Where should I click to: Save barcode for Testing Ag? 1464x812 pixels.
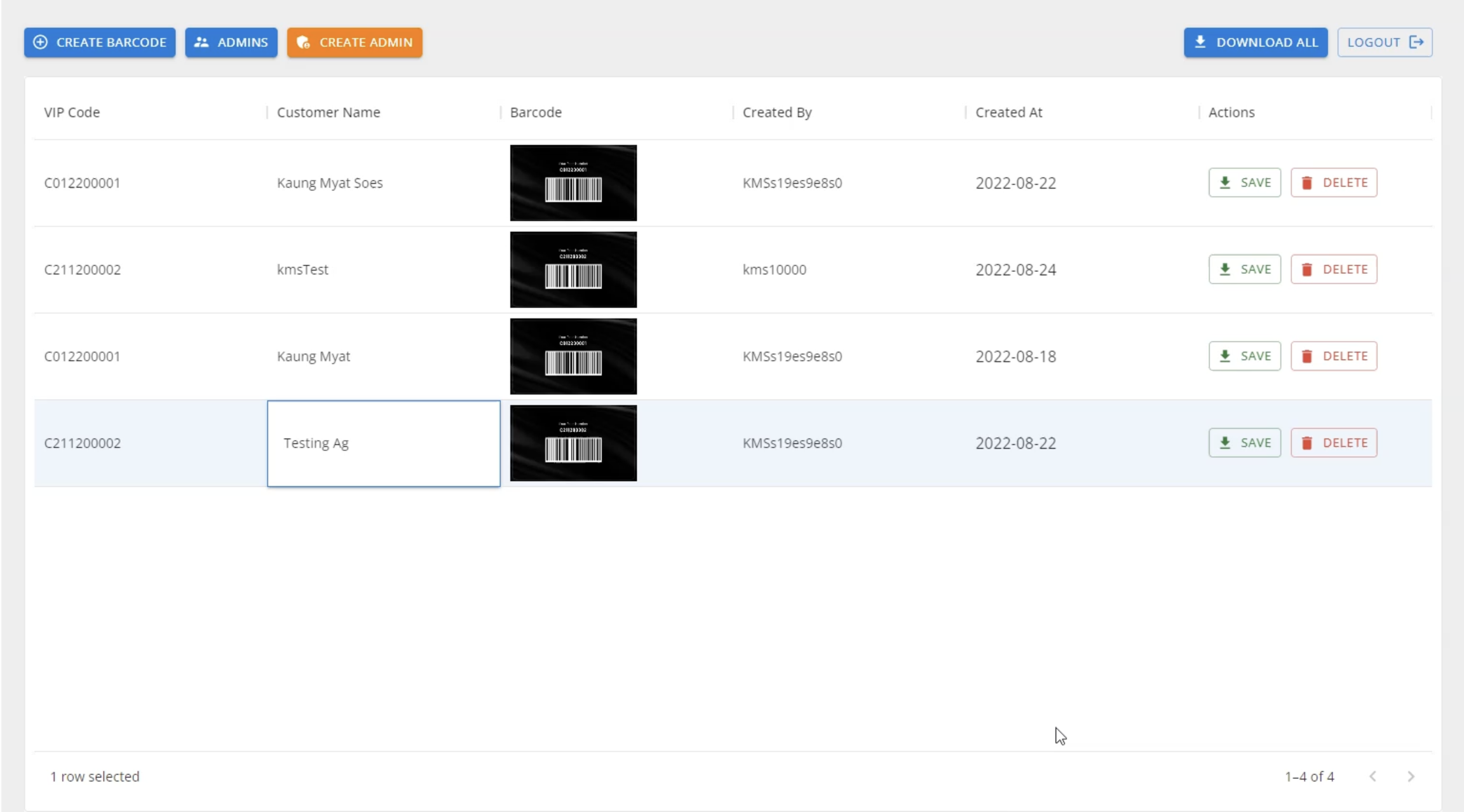point(1245,443)
